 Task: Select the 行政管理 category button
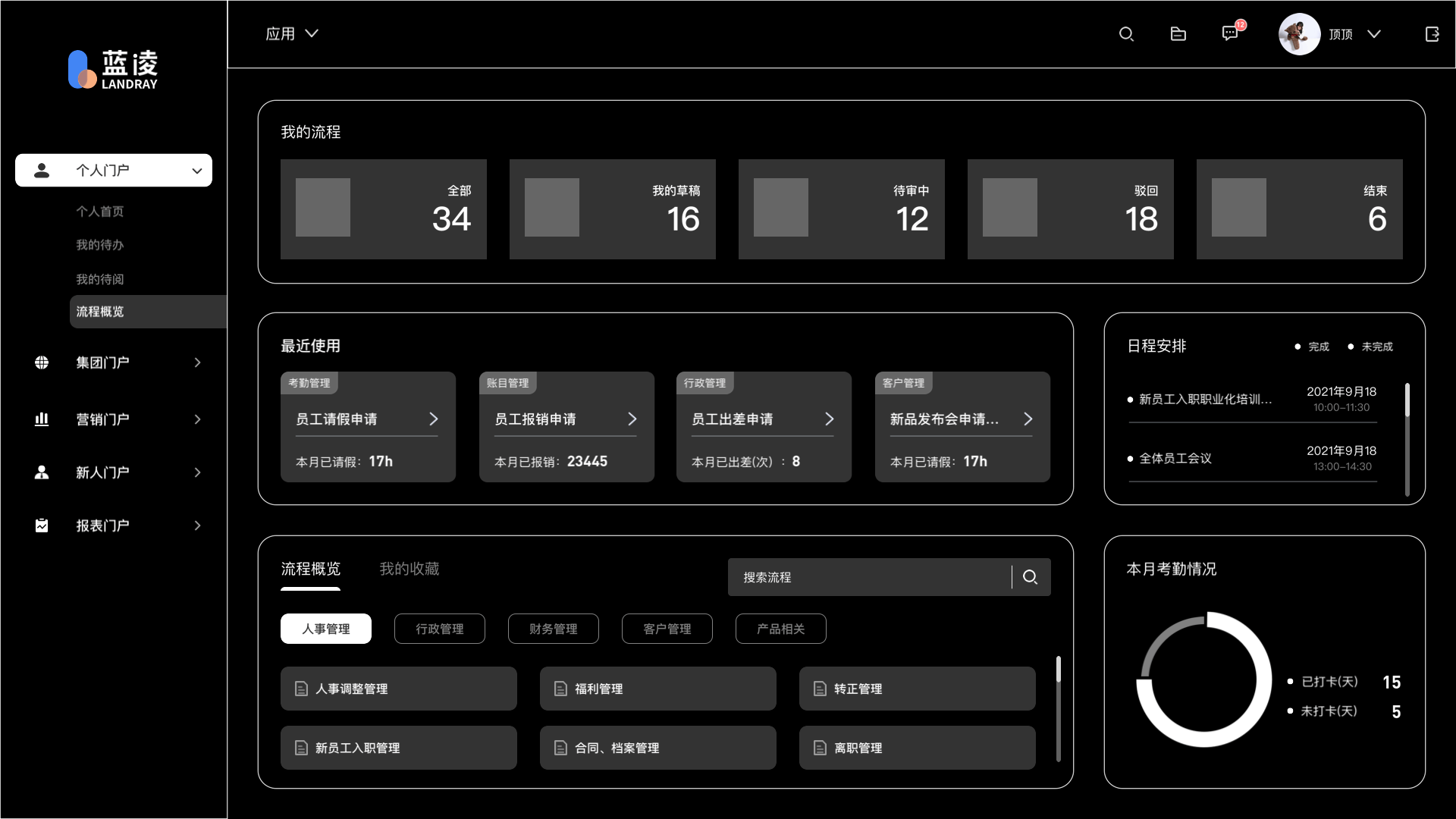click(x=440, y=629)
